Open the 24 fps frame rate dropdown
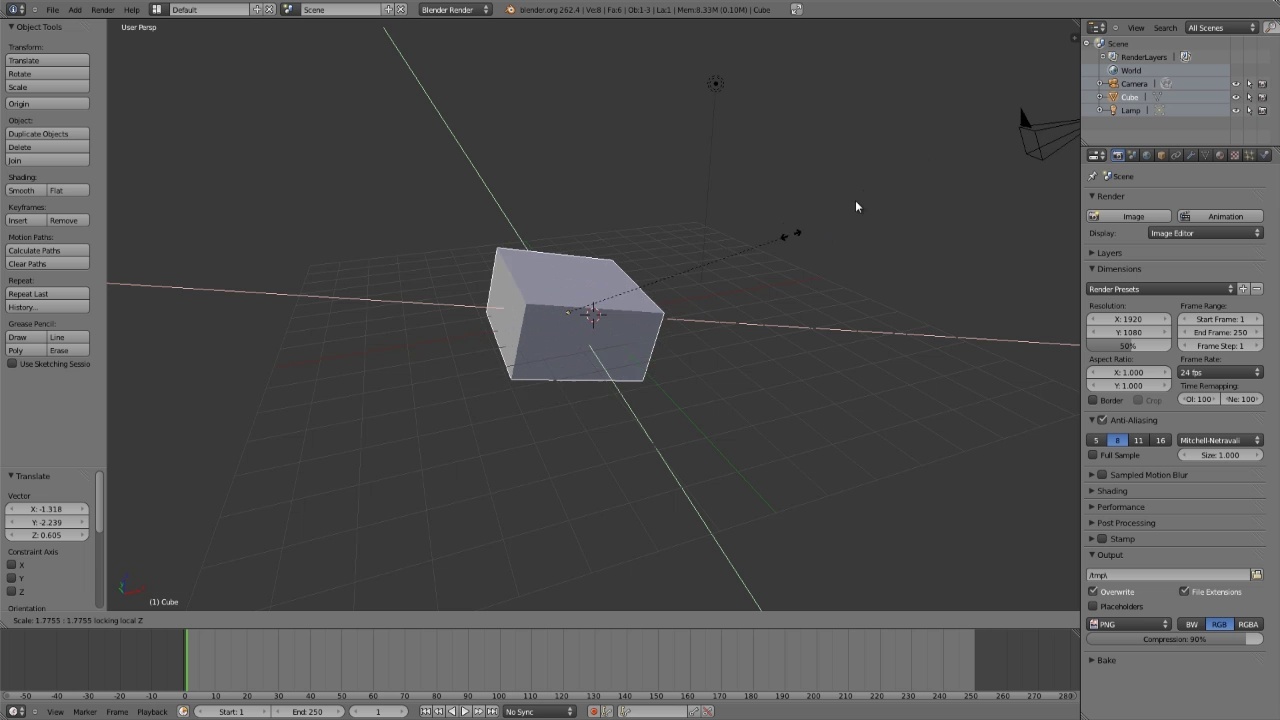This screenshot has width=1280, height=720. (1220, 372)
